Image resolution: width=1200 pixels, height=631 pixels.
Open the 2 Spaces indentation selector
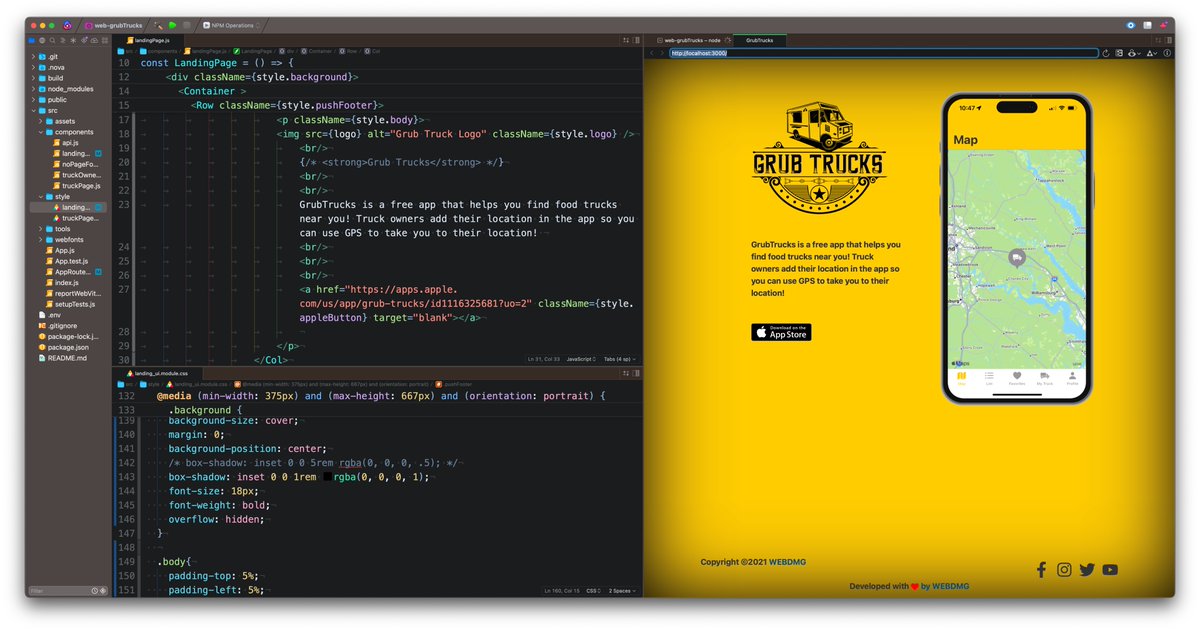[x=623, y=591]
